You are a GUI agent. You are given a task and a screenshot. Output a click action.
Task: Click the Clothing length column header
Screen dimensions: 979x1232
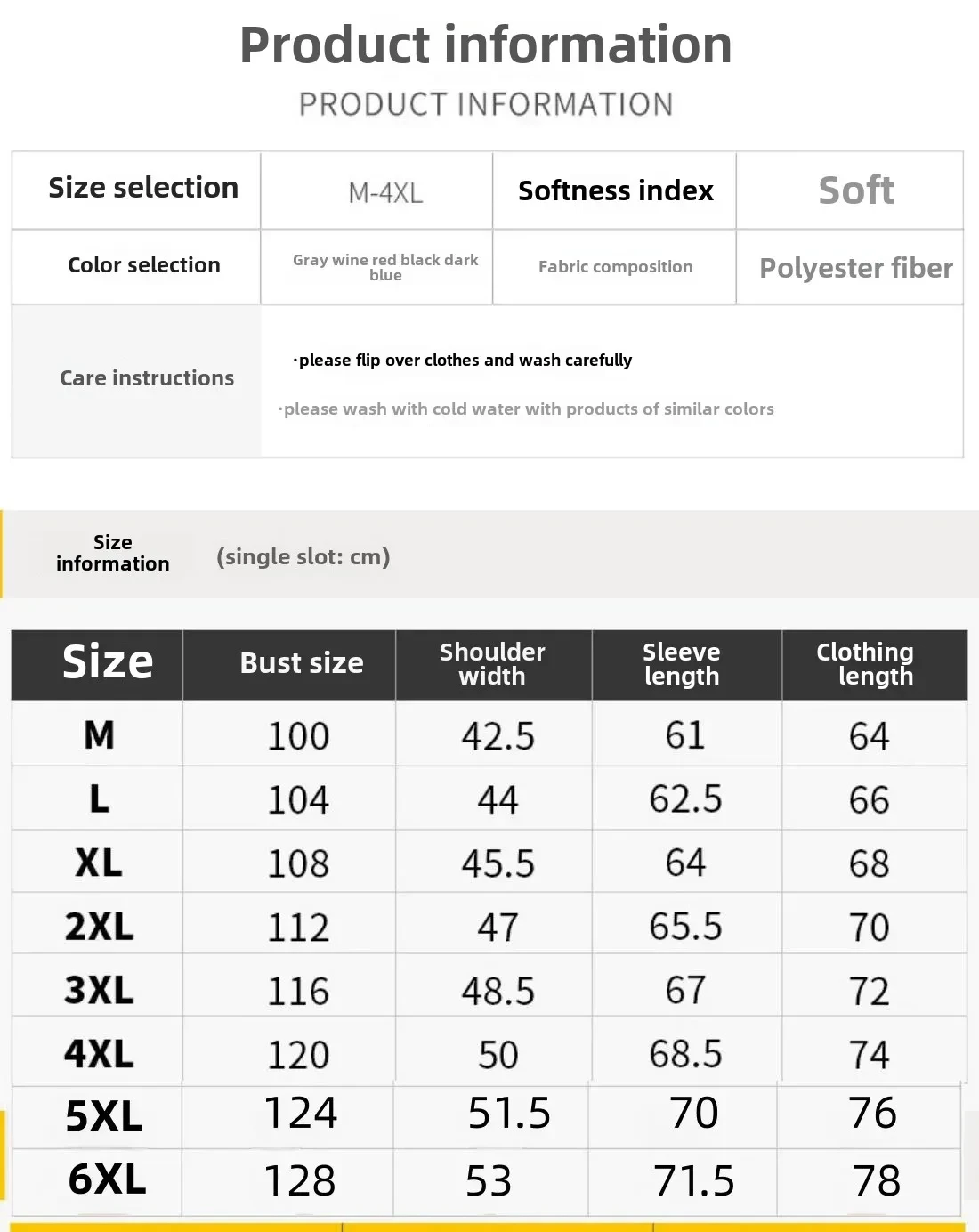coord(865,664)
